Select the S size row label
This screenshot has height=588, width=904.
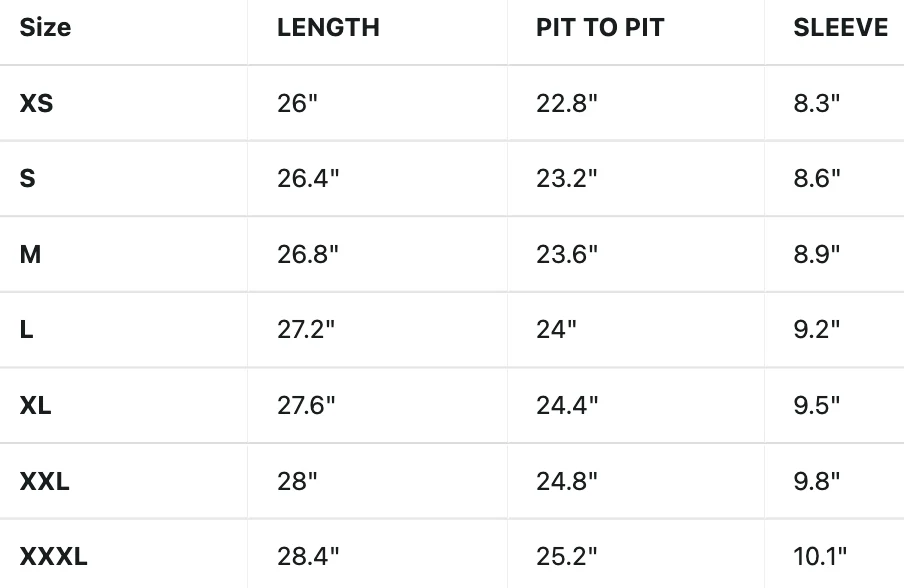click(x=28, y=178)
